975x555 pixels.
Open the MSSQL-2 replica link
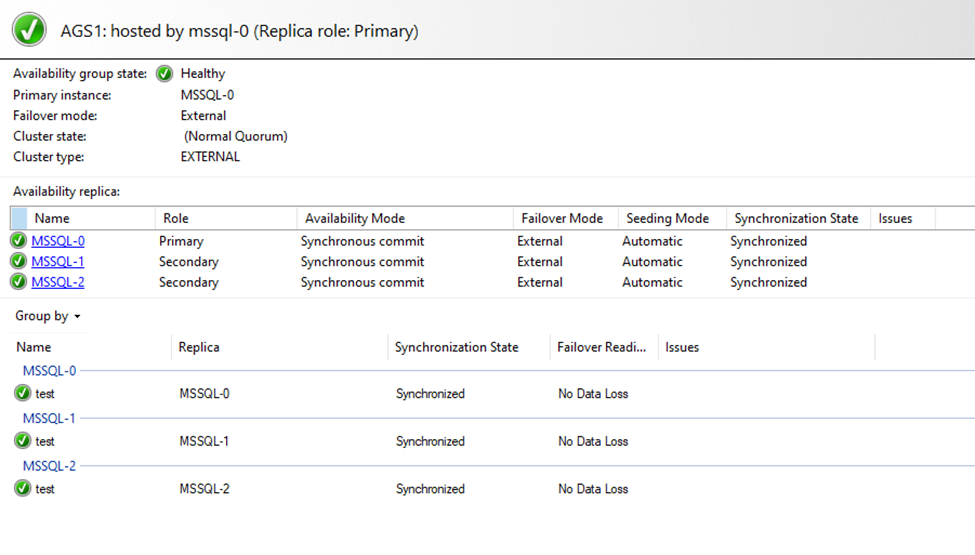pos(58,282)
